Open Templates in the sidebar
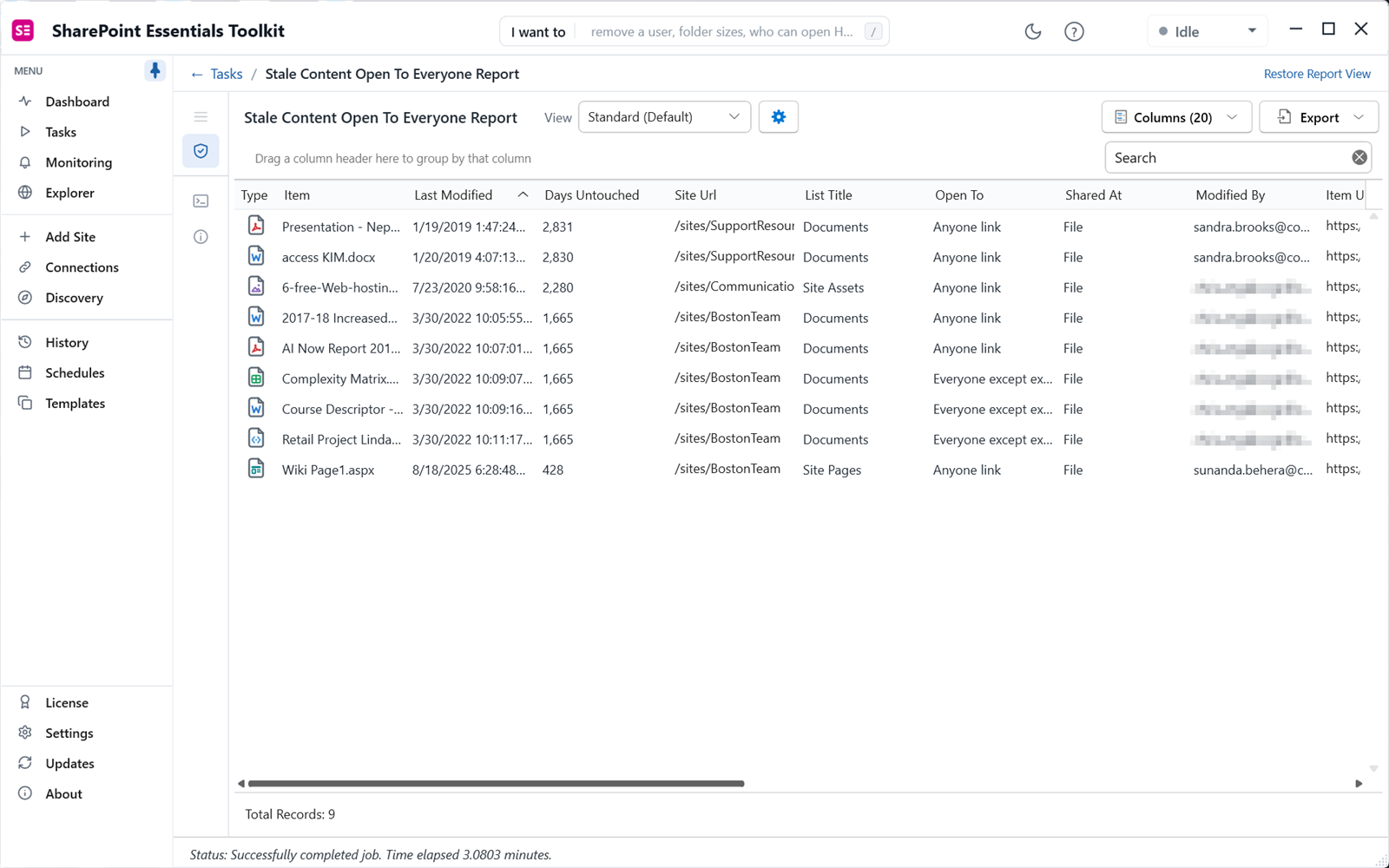This screenshot has width=1389, height=868. 75,404
